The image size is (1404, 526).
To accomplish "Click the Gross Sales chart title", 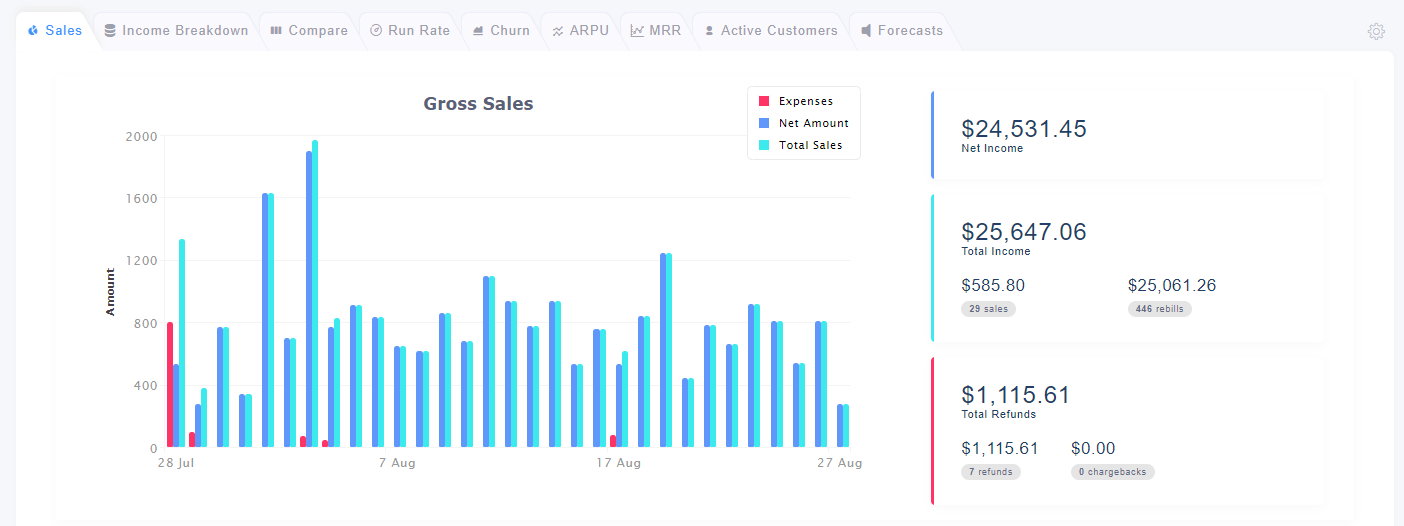I will [478, 104].
